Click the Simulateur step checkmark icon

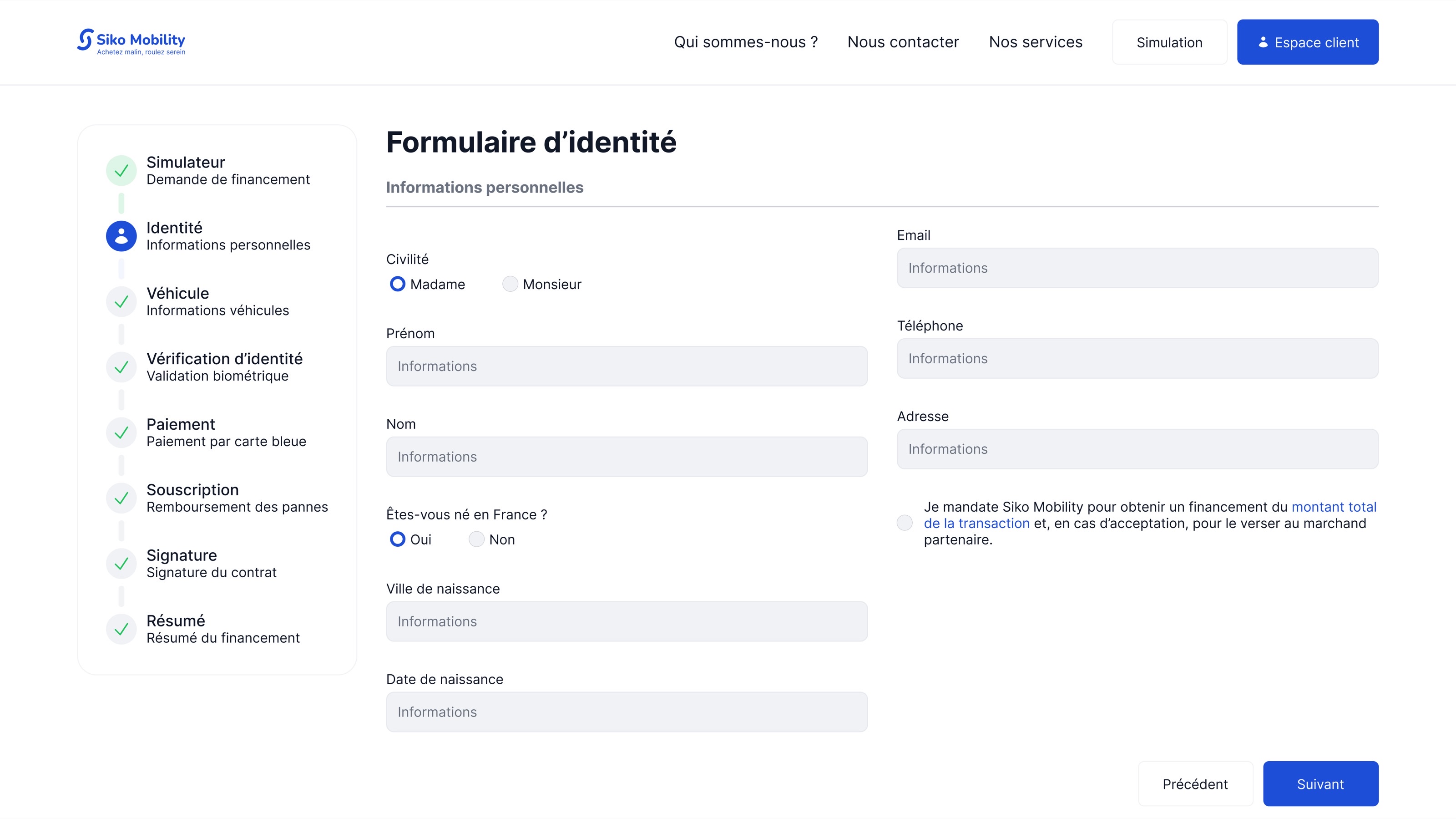pos(121,170)
